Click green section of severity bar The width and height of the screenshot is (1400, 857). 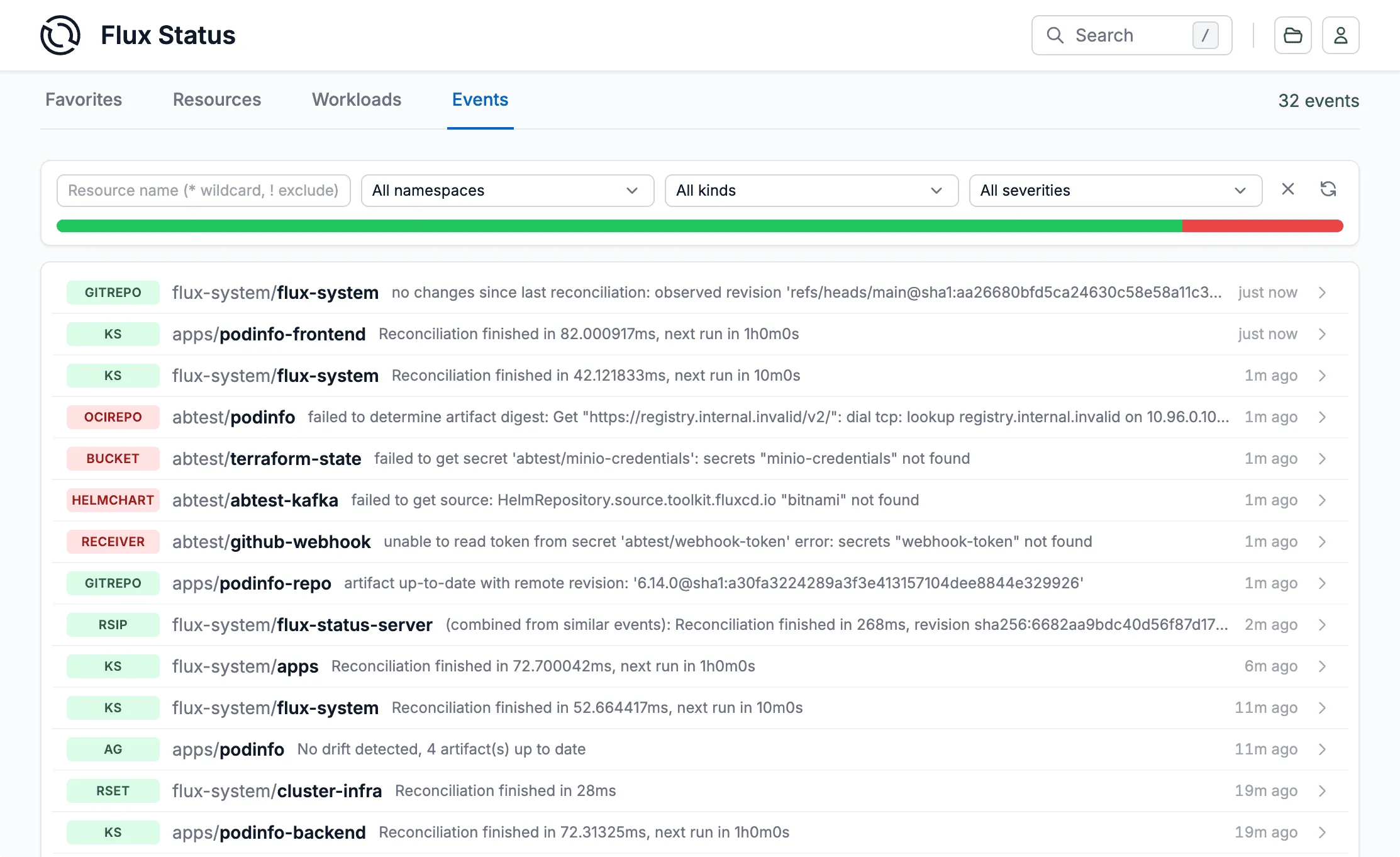(x=619, y=226)
